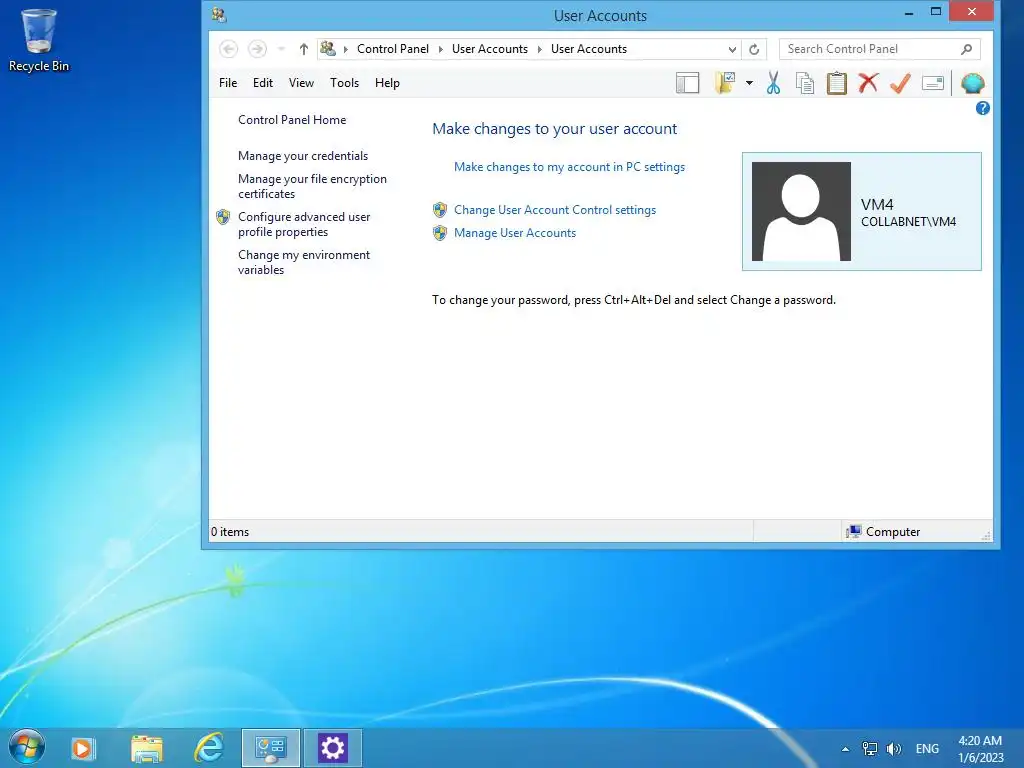Click the search magnifier icon
Viewport: 1024px width, 768px height.
tap(967, 49)
